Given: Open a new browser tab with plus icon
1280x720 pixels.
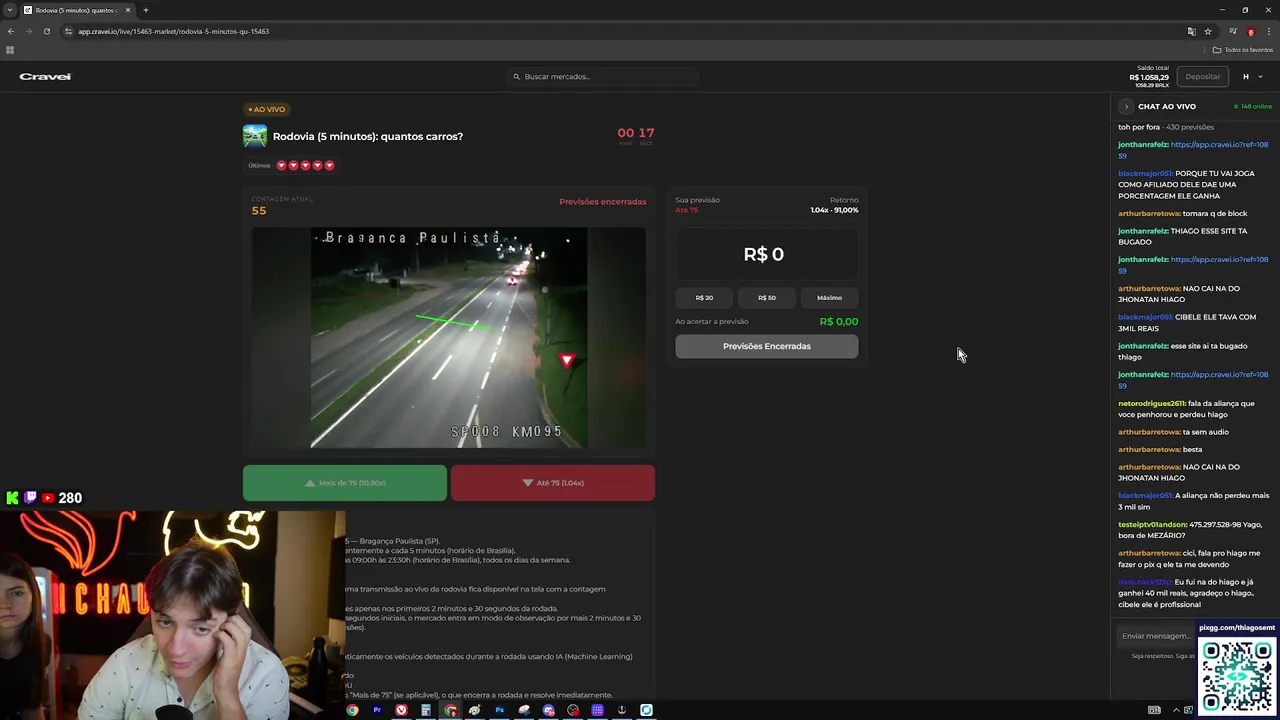Looking at the screenshot, I should pos(145,10).
